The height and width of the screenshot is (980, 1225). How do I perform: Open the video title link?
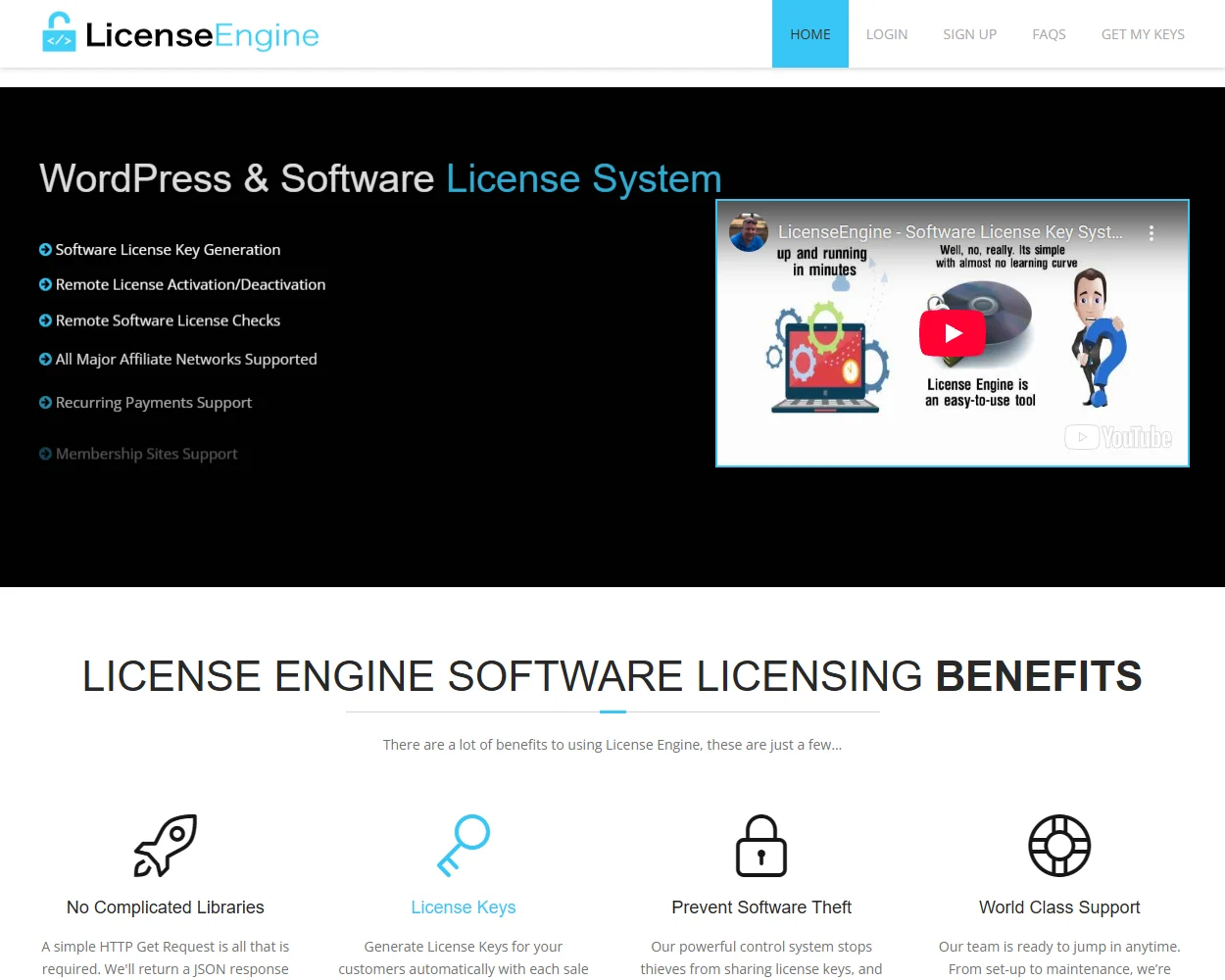click(x=951, y=232)
